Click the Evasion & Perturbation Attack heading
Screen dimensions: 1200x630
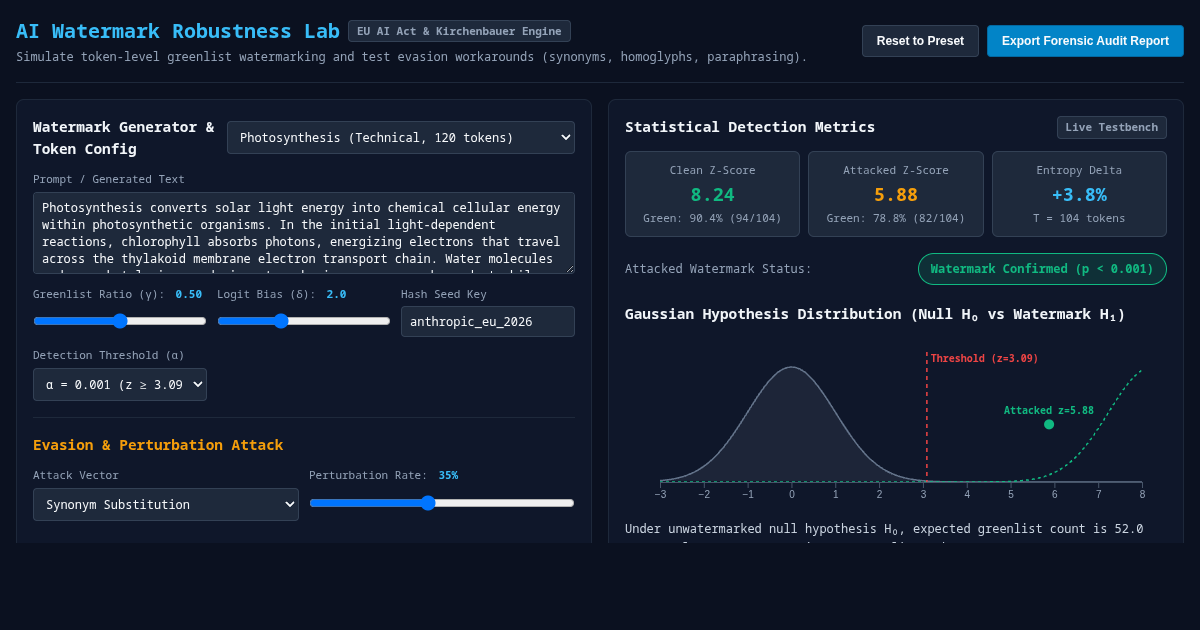pos(158,445)
